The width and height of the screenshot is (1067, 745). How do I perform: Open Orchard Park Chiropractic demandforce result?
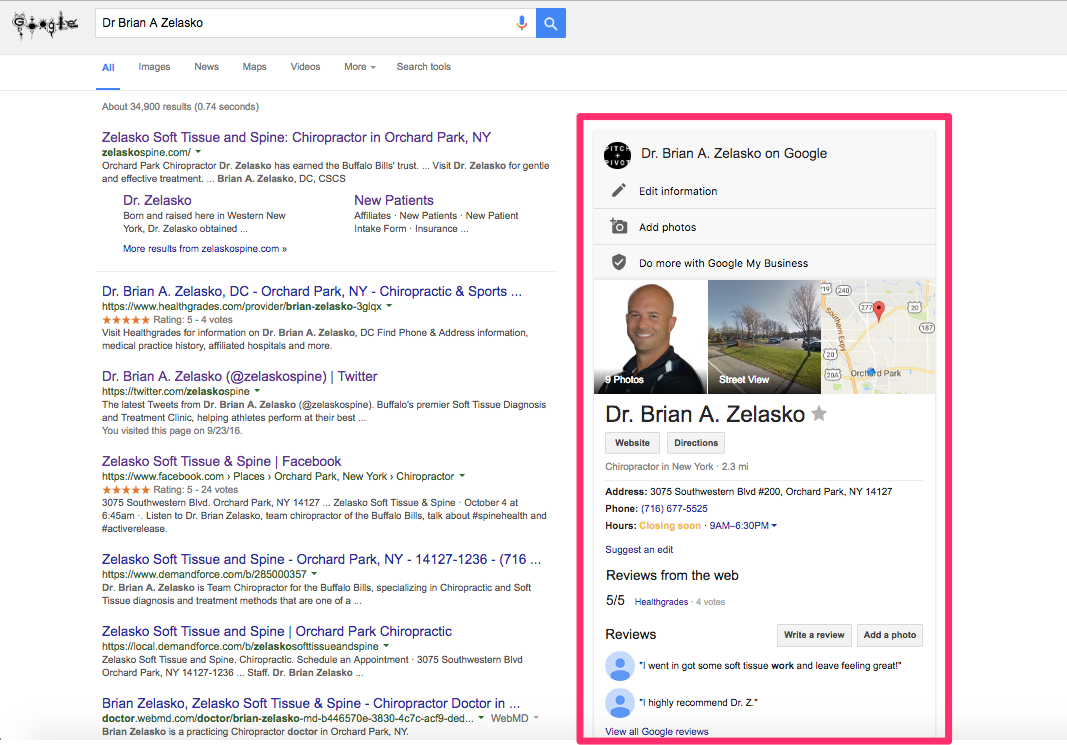point(277,631)
